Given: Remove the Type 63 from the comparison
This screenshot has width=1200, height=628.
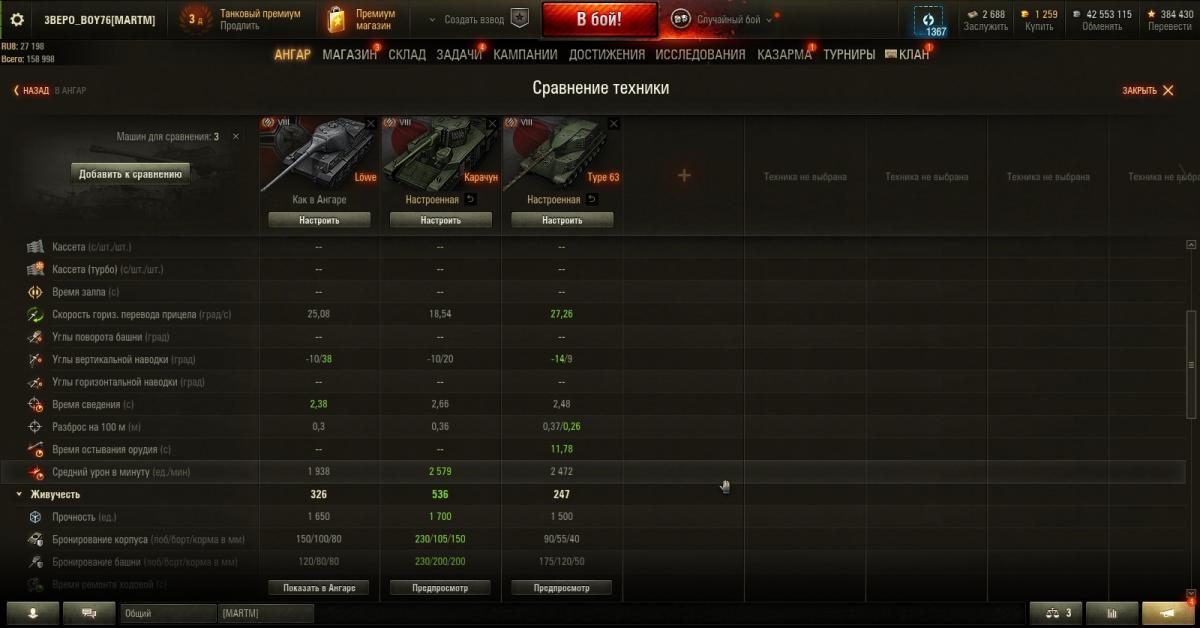Looking at the screenshot, I should [614, 123].
